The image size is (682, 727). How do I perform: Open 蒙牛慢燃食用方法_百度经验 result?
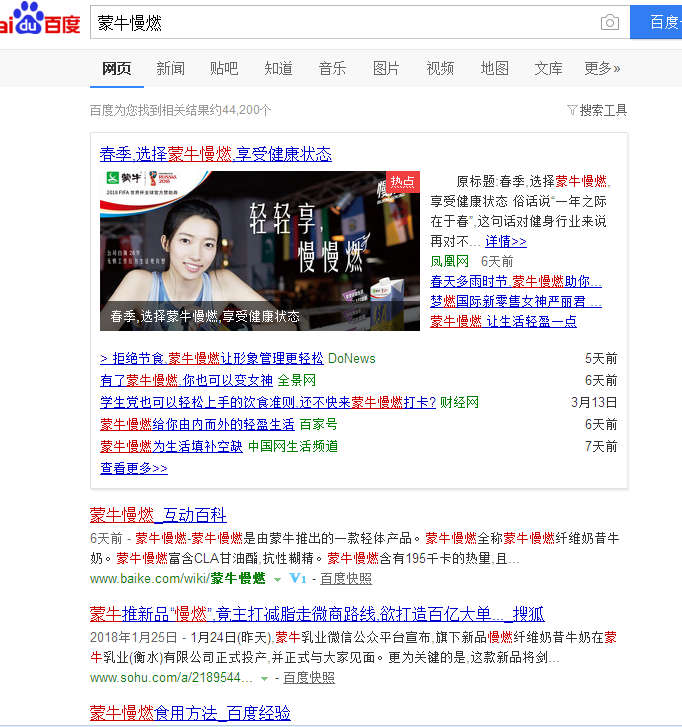[190, 713]
